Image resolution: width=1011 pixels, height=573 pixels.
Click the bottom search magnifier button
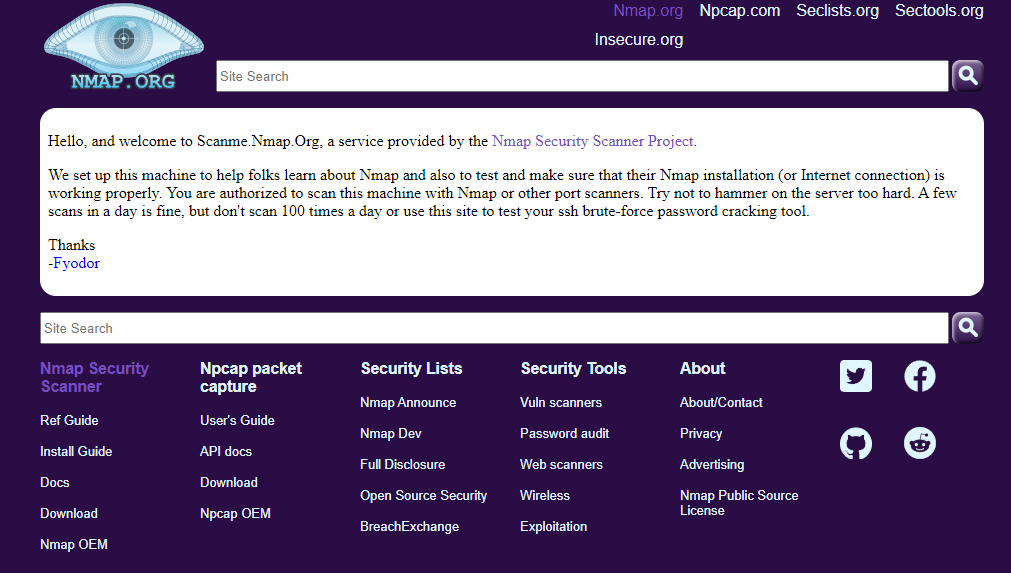[967, 328]
